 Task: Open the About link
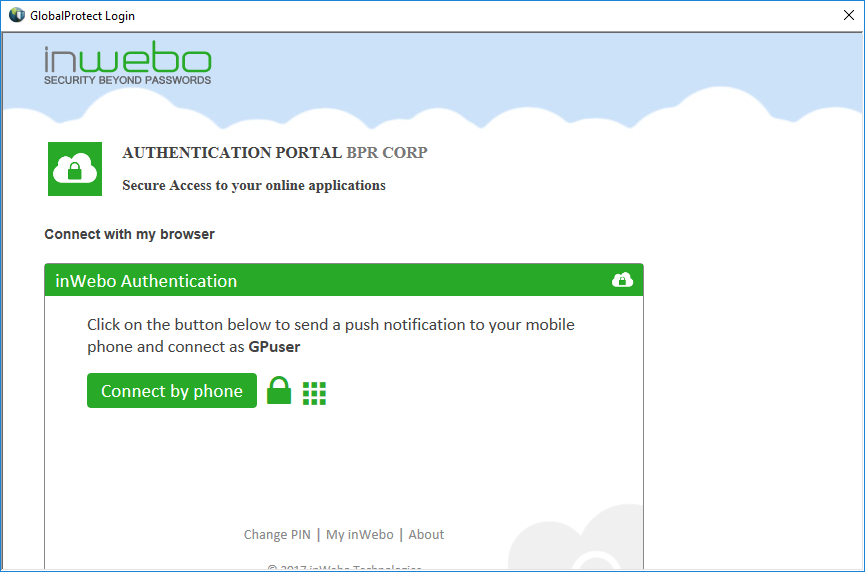[x=426, y=534]
